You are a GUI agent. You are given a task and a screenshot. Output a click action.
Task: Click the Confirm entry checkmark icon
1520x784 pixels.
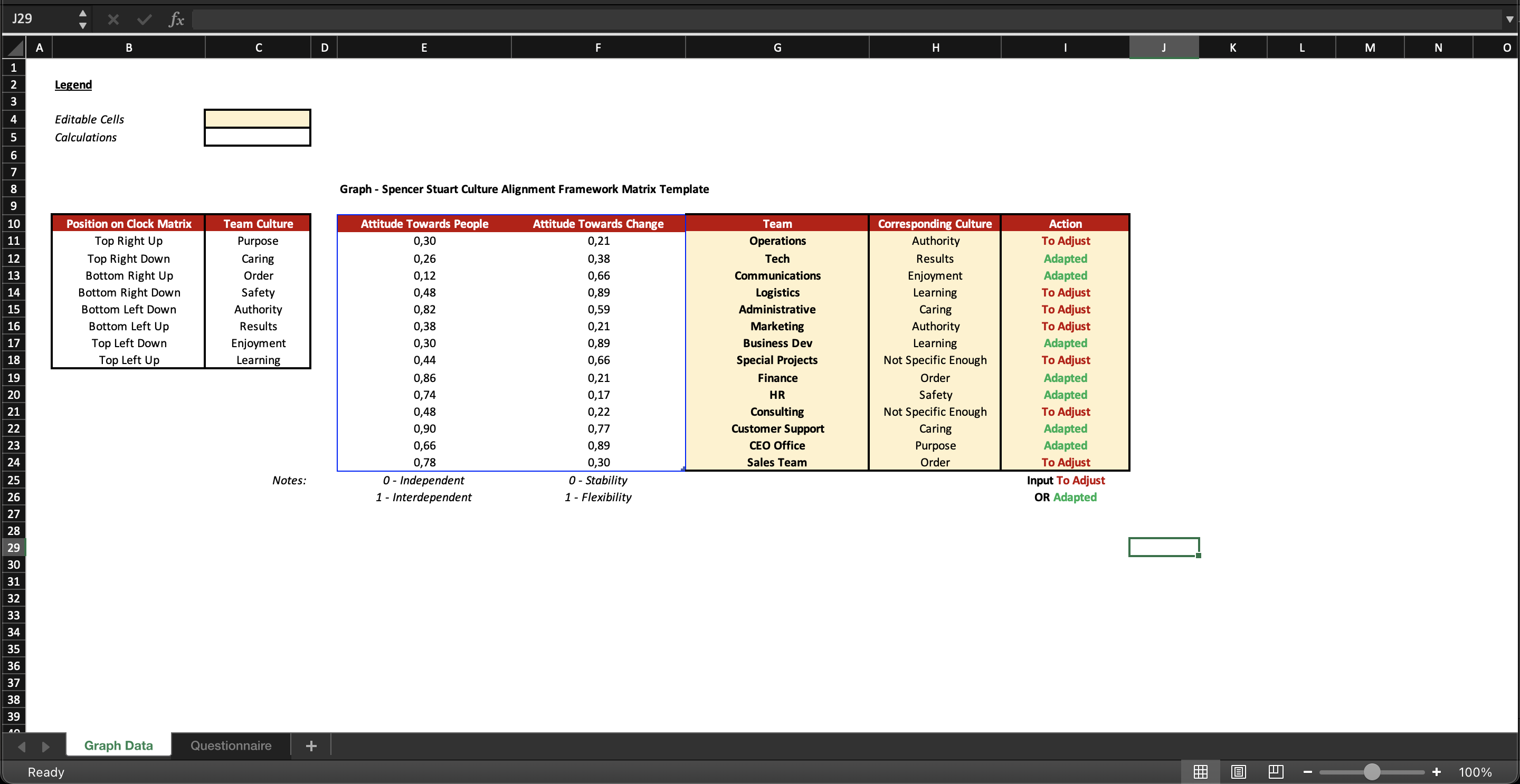pos(144,20)
